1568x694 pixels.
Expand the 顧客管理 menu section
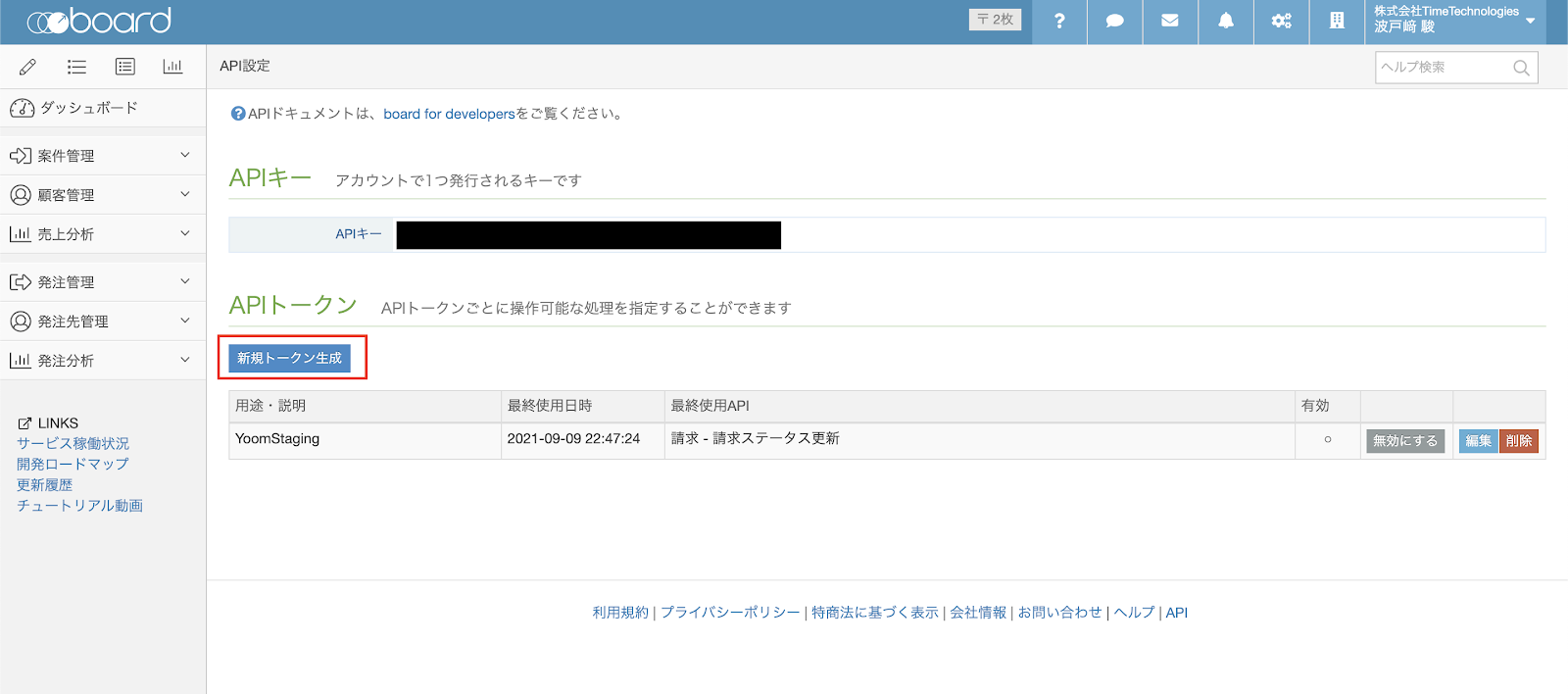102,195
